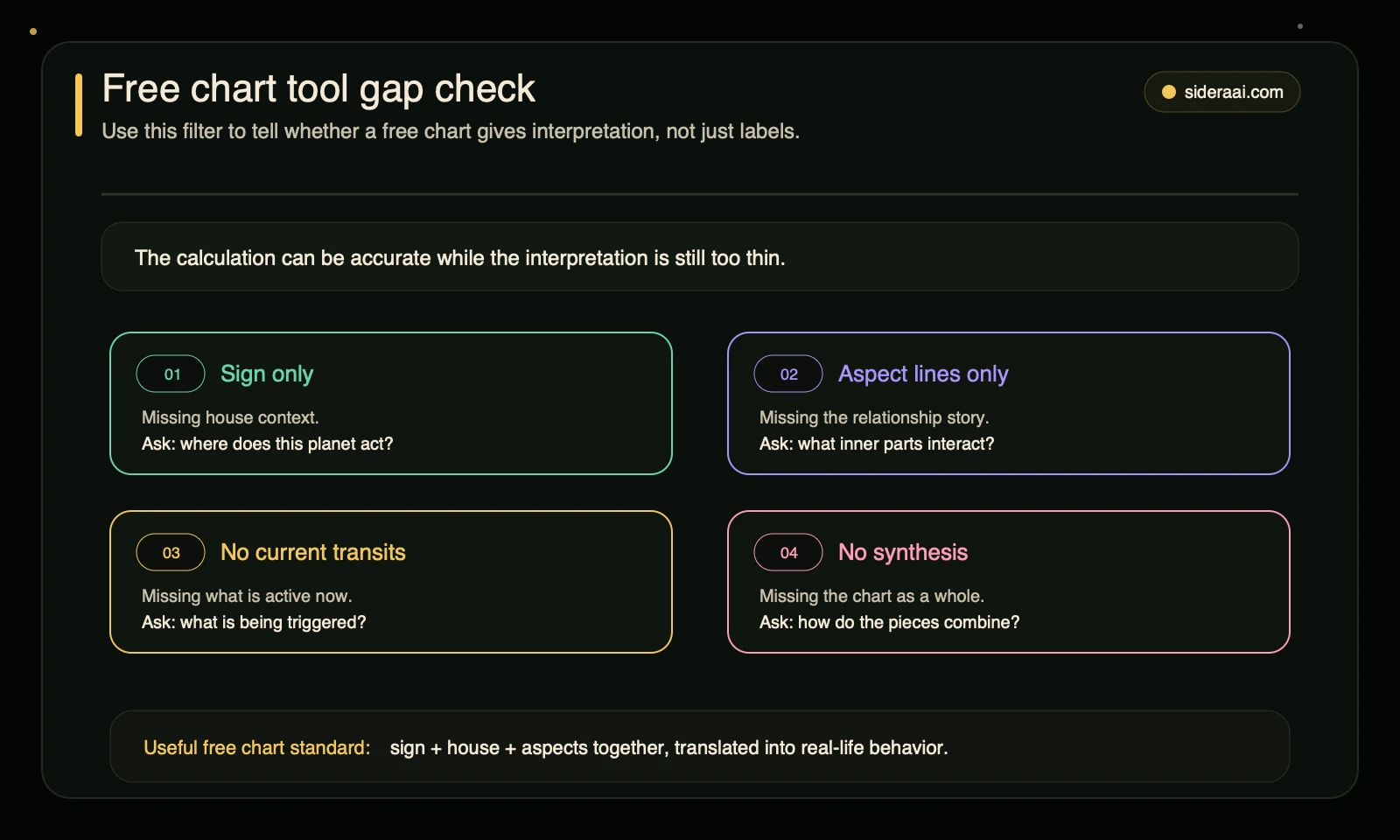Click the yellow dot in sideraai.com badge
This screenshot has width=1400, height=840.
tap(1168, 92)
